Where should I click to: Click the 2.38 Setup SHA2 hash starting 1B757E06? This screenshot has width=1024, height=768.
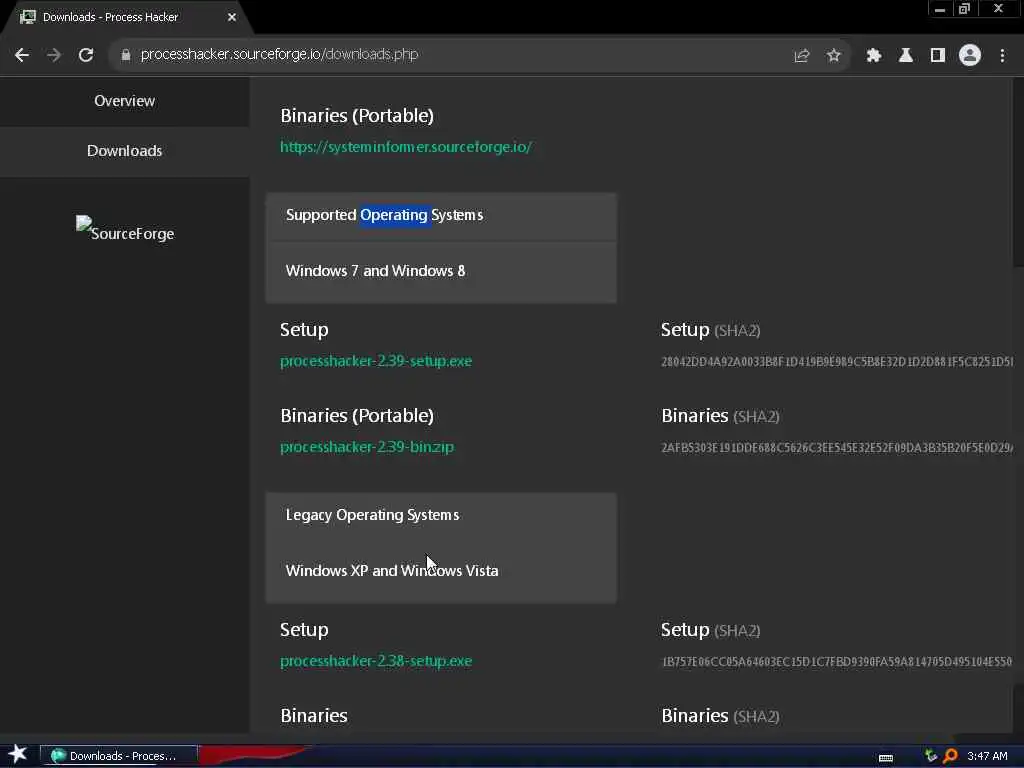pyautogui.click(x=837, y=662)
